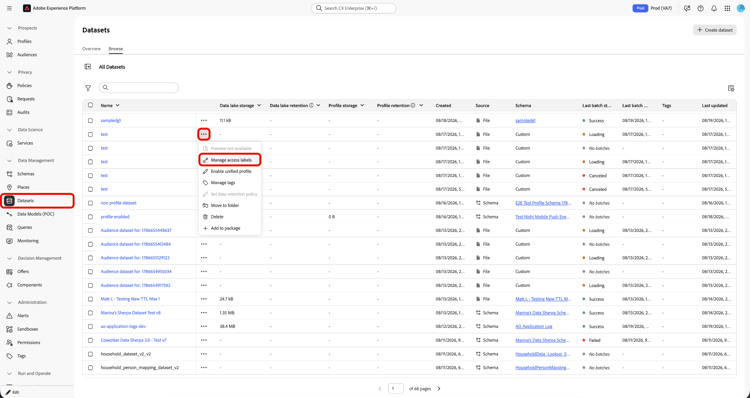750x398 pixels.
Task: Check household_person_mapping_dataset_v2 row checkbox
Action: pyautogui.click(x=90, y=368)
